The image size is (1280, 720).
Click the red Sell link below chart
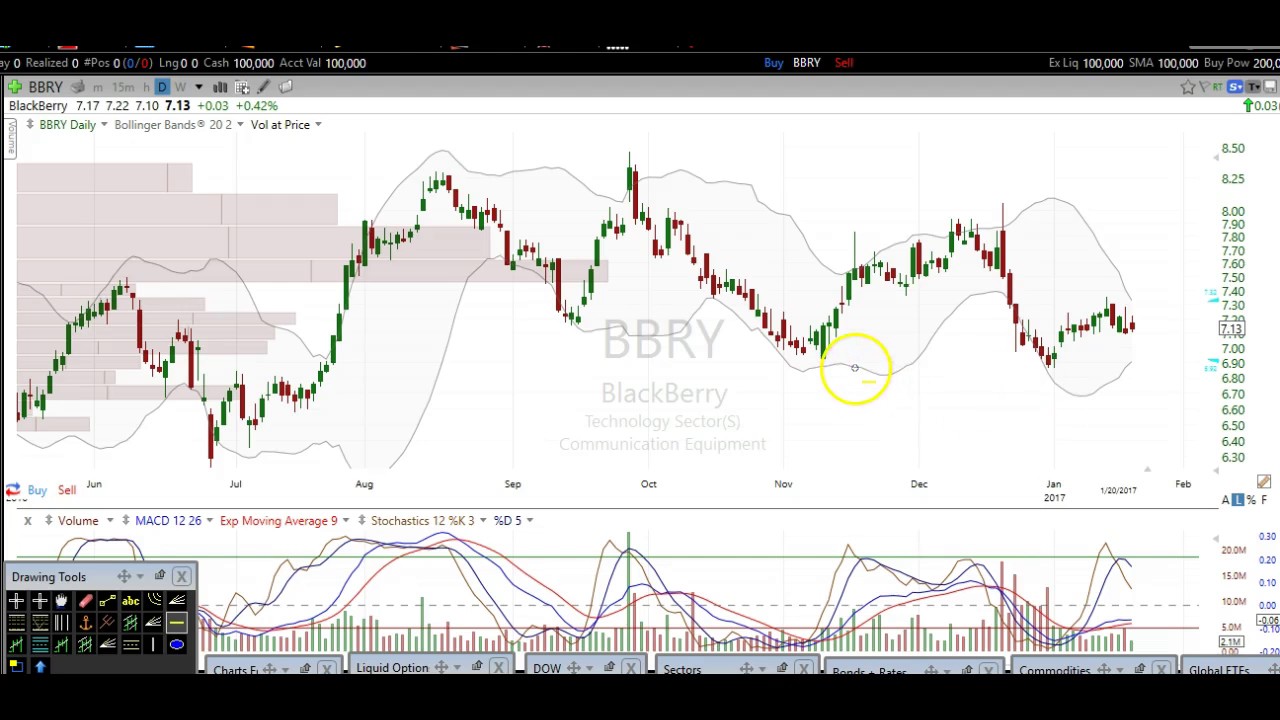tap(66, 490)
